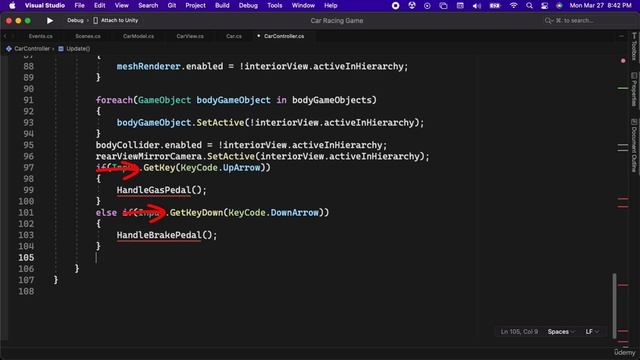Select the Attach to Unity target

tap(120, 20)
